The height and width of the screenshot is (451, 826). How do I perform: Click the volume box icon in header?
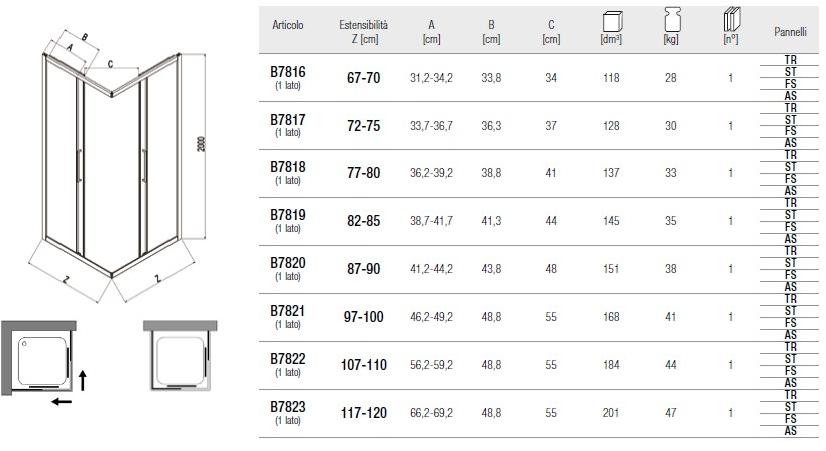612,21
